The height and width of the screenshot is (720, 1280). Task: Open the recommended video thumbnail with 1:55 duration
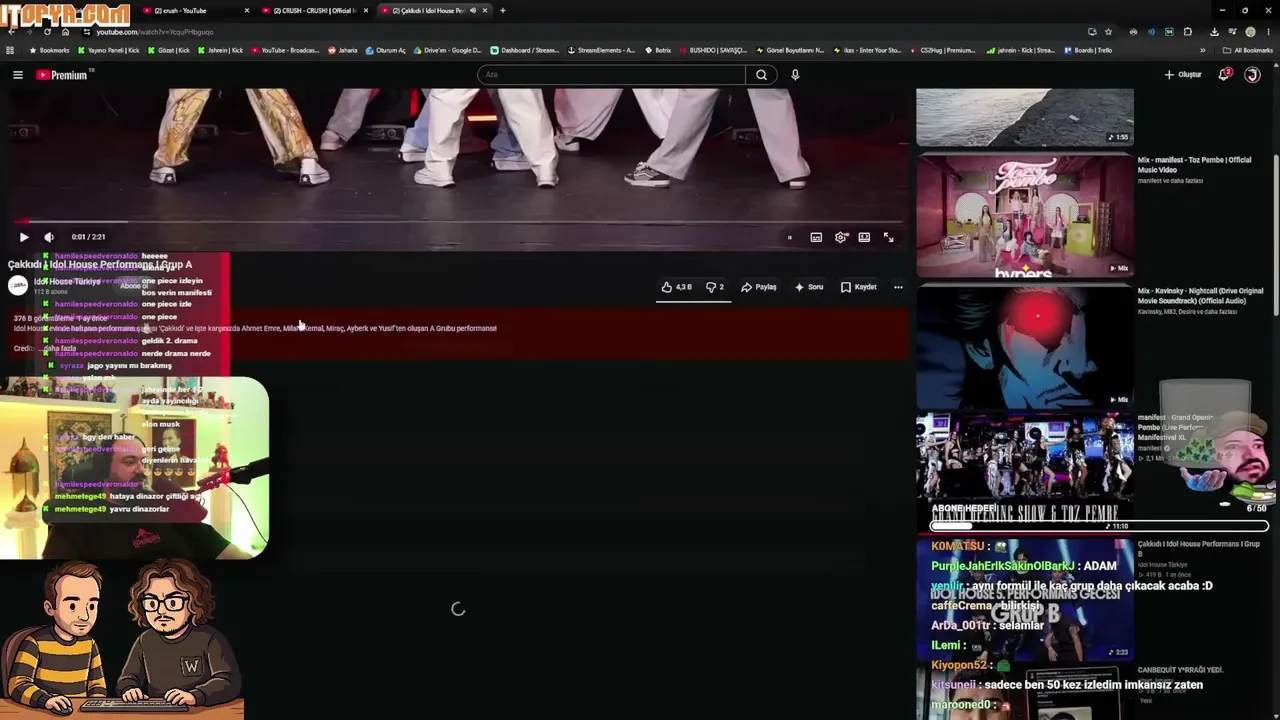point(1025,117)
